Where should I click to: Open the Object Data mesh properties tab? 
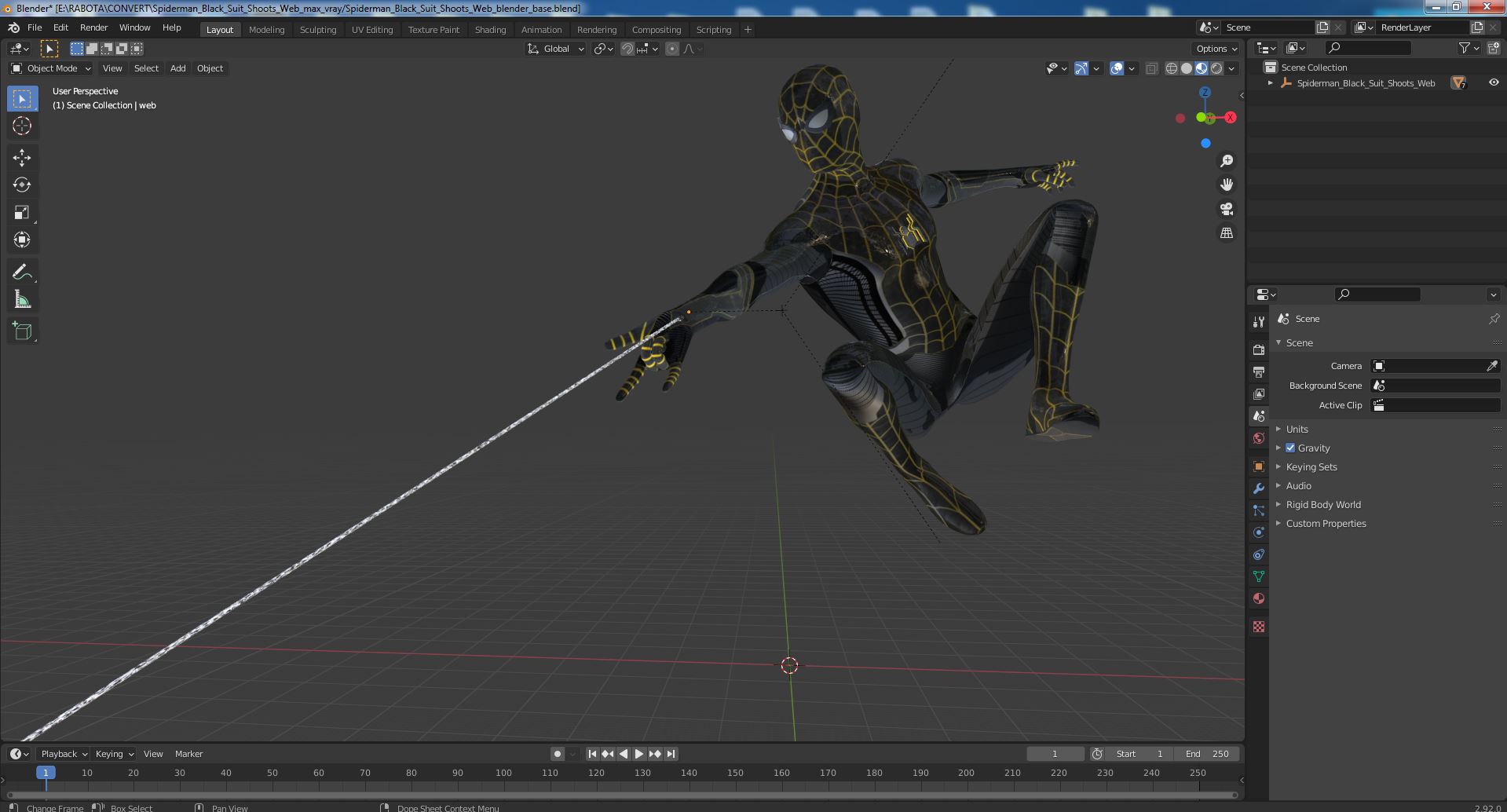(x=1259, y=576)
